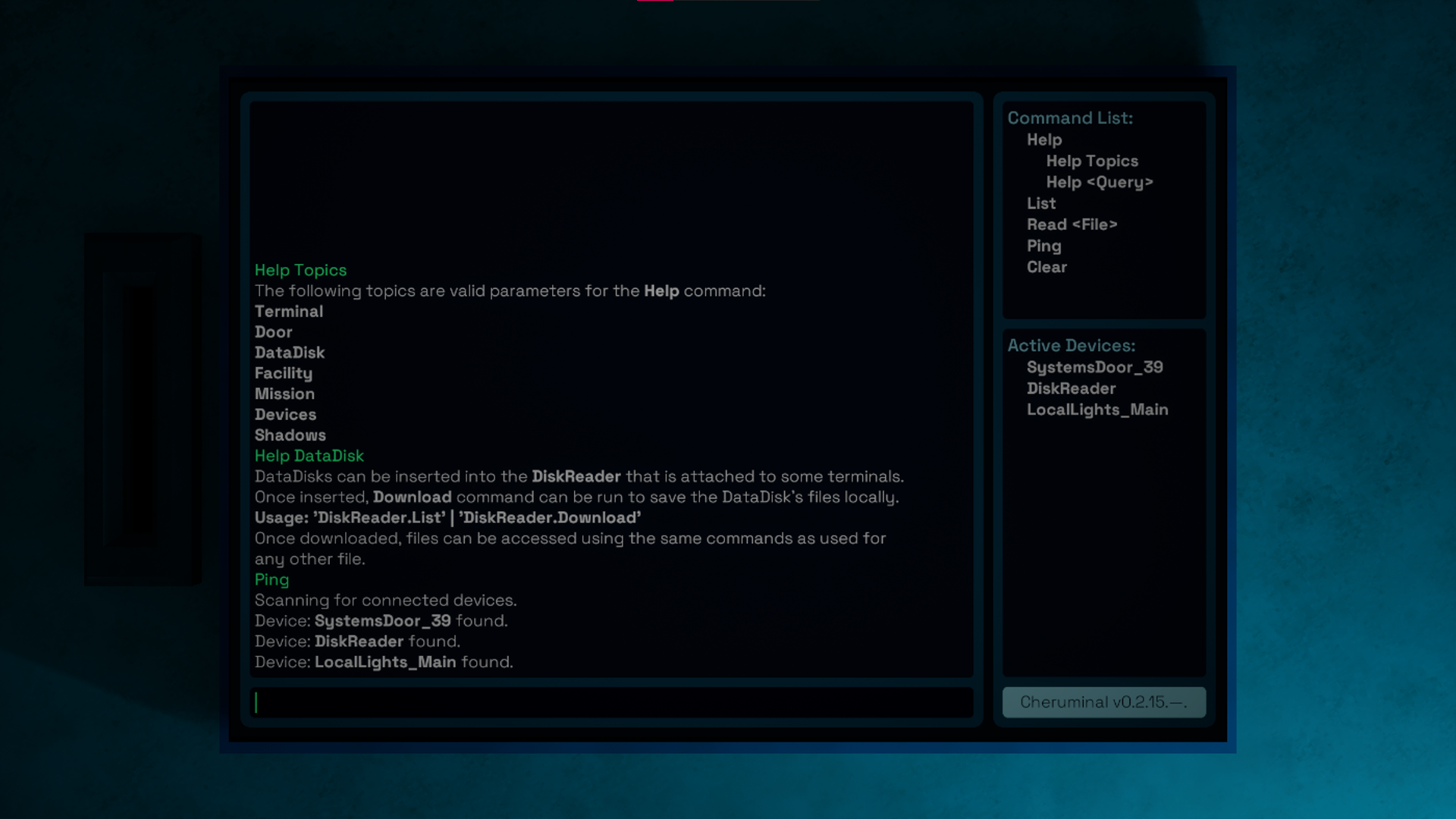Select LocalLights_Main in Active Devices
1456x819 pixels.
(1097, 409)
